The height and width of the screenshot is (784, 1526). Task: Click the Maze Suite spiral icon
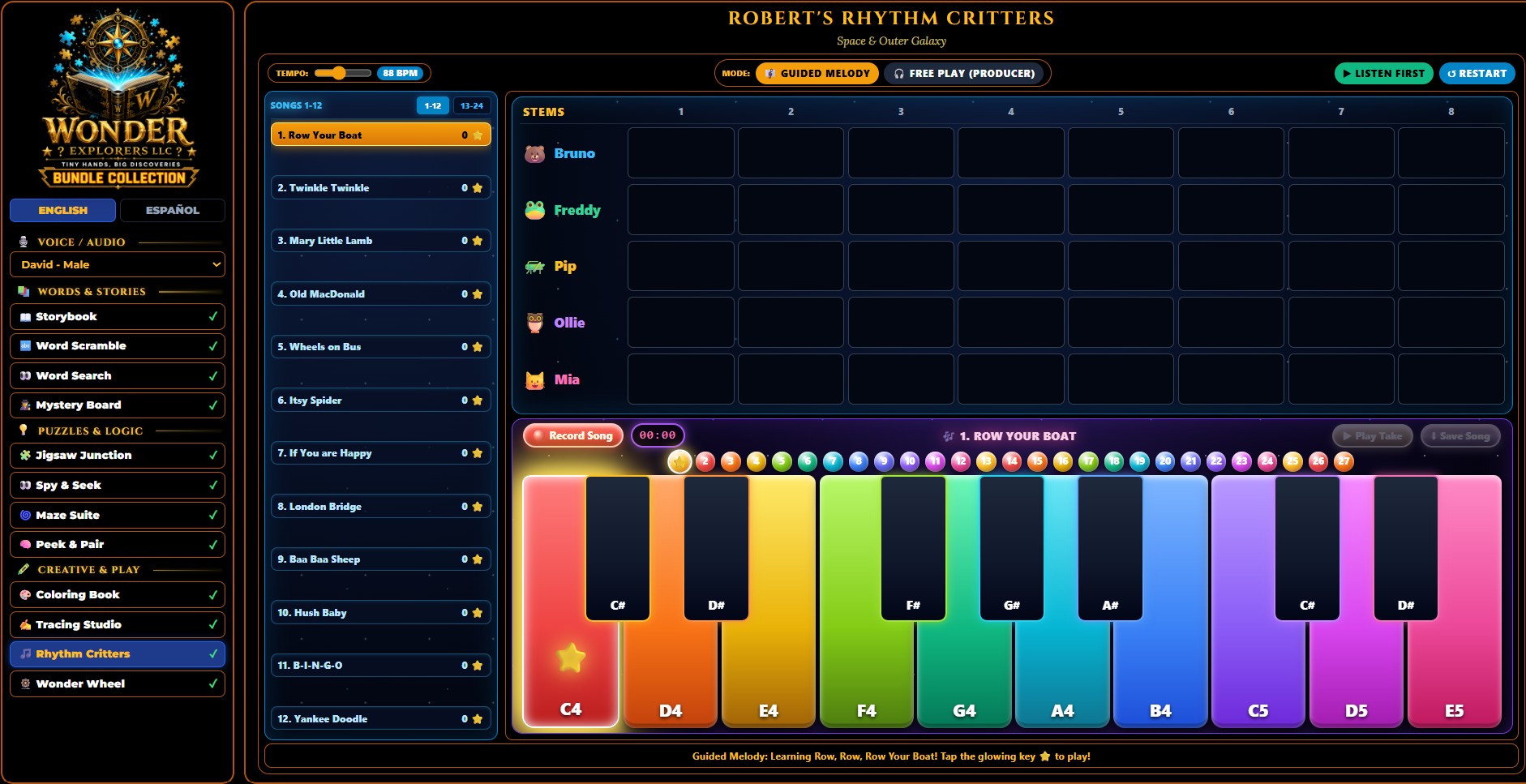click(25, 515)
